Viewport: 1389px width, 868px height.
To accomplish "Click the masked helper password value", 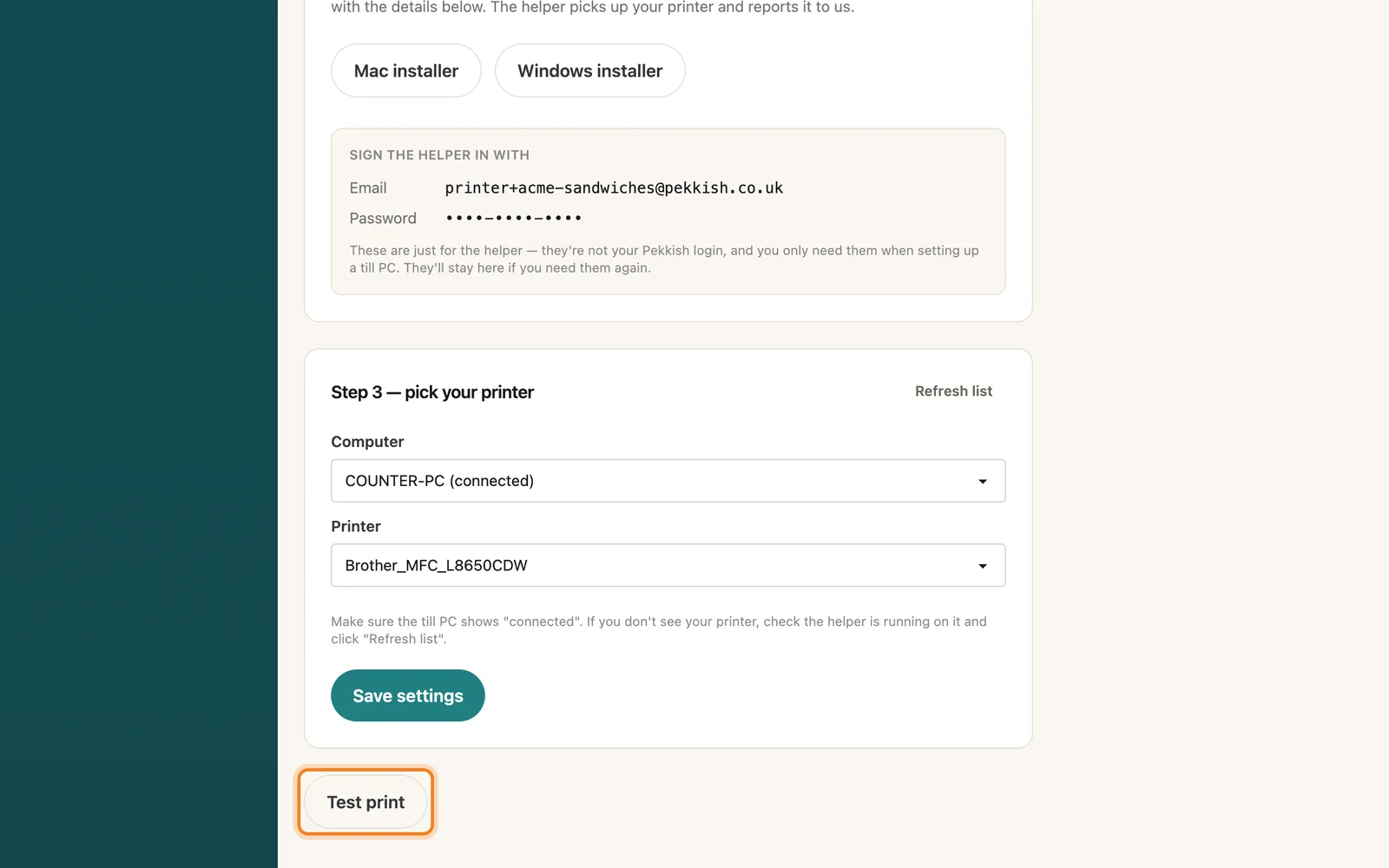I will pos(513,218).
